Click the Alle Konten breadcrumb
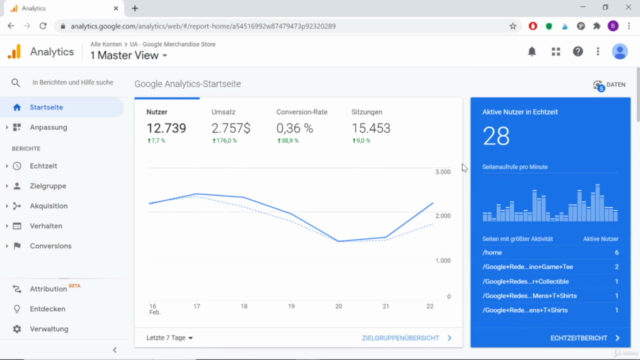Image resolution: width=640 pixels, height=360 pixels. point(106,44)
